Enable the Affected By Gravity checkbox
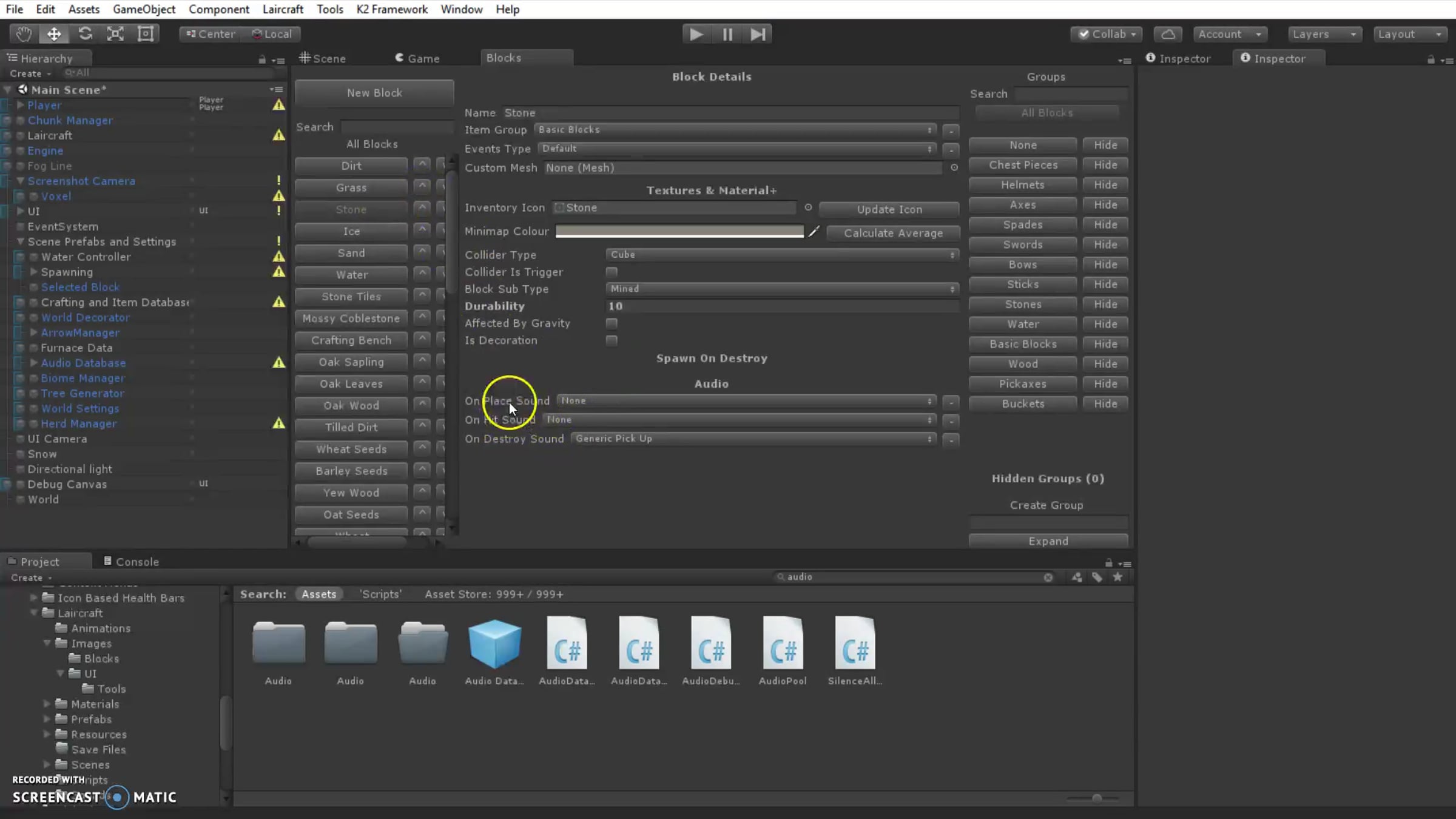 pos(612,323)
